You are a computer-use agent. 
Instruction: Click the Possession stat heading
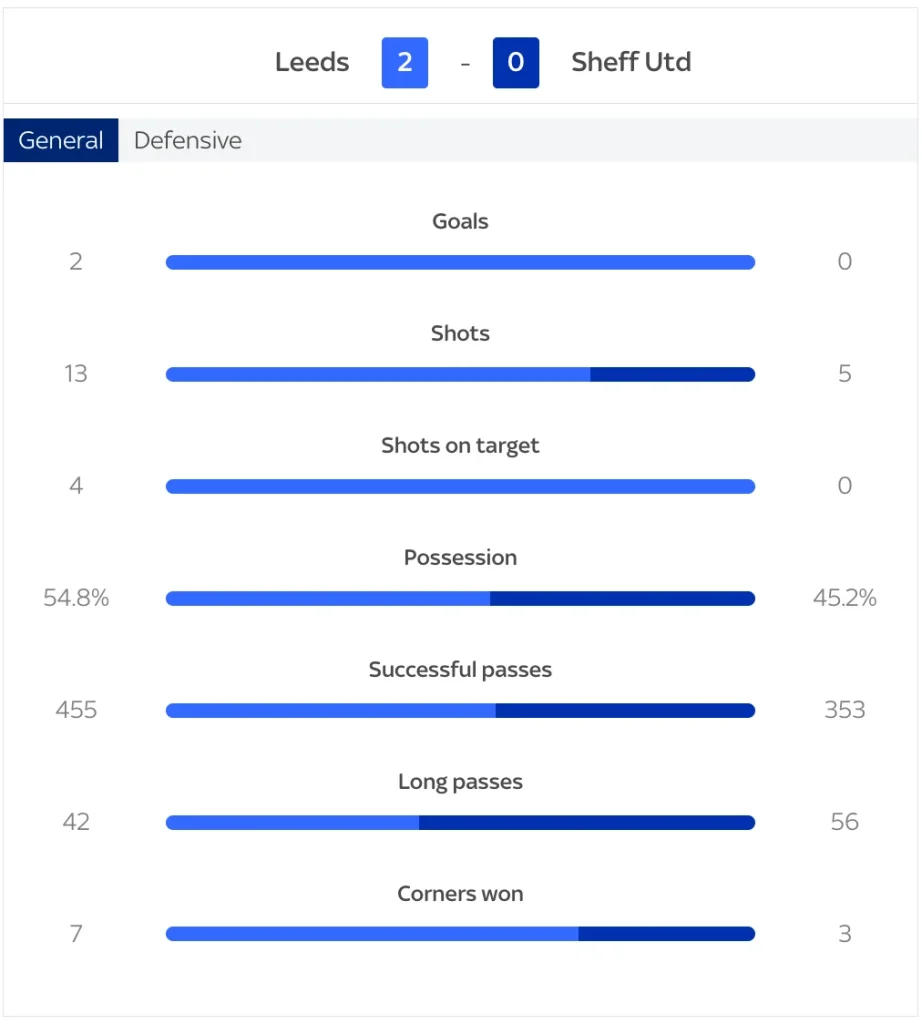[x=460, y=557]
